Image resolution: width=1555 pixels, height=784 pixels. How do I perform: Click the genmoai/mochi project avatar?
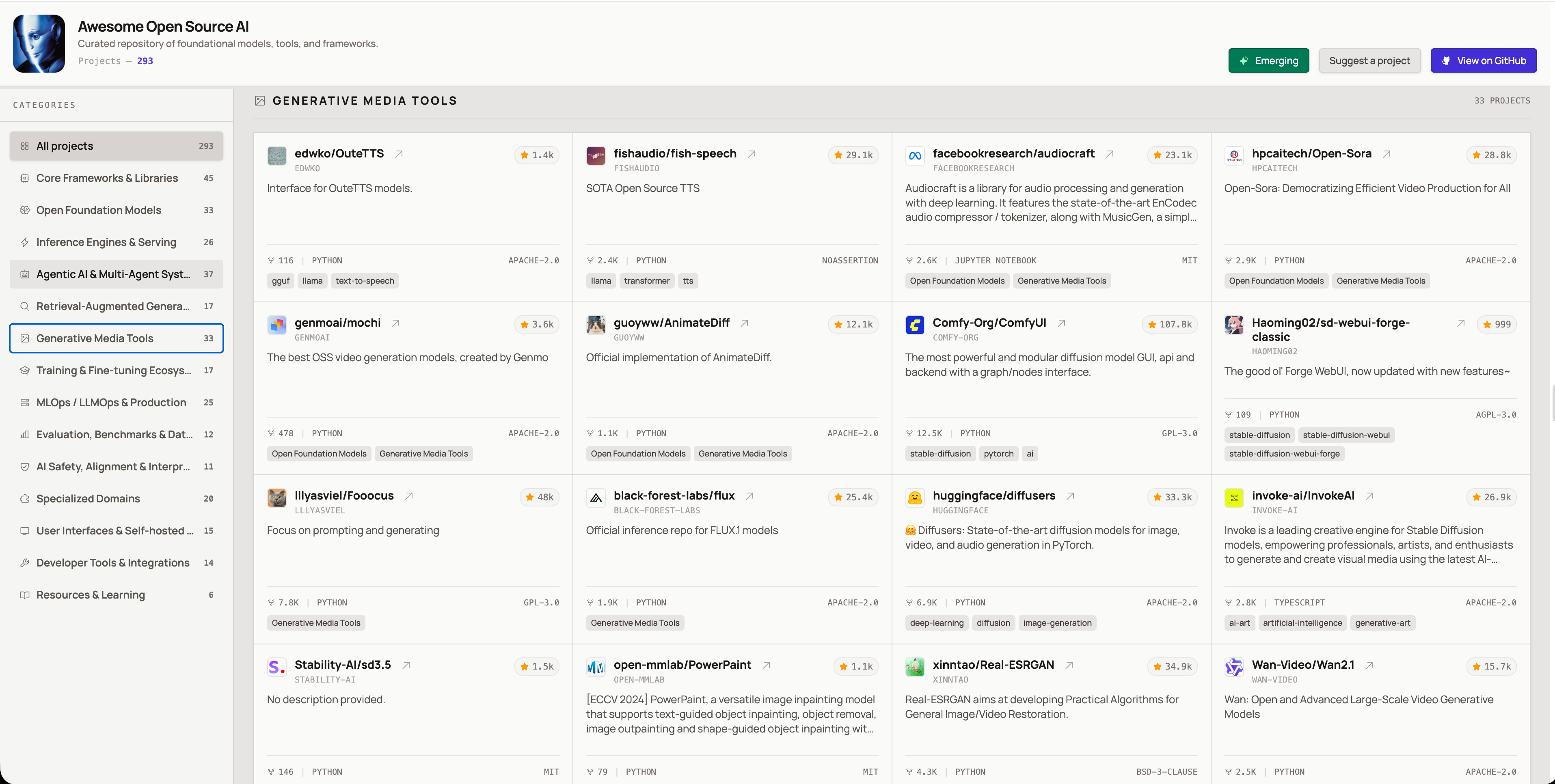click(x=276, y=325)
